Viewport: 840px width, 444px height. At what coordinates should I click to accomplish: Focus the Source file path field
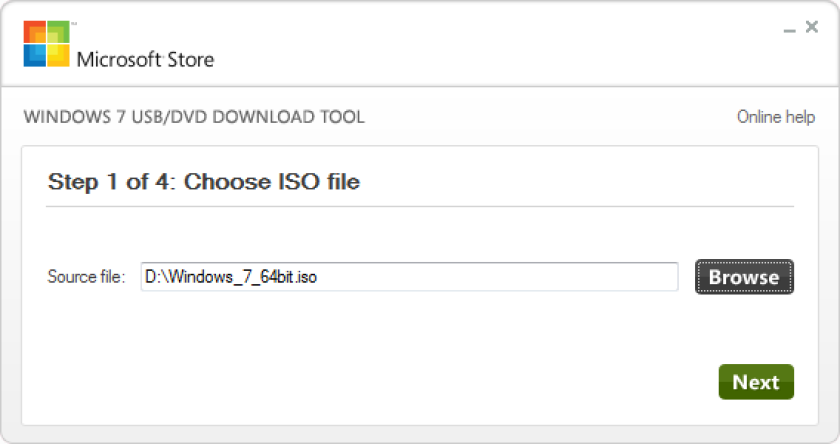pyautogui.click(x=409, y=277)
